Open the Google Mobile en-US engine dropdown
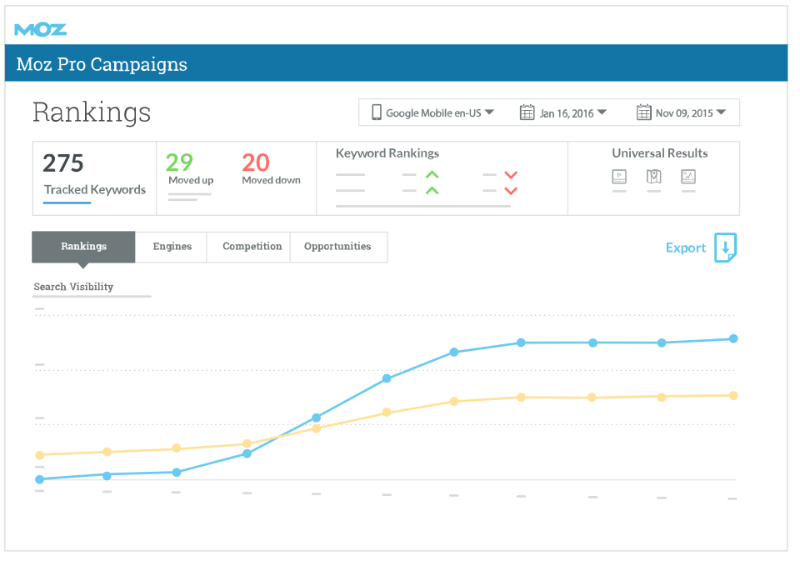The height and width of the screenshot is (566, 800). click(x=433, y=113)
